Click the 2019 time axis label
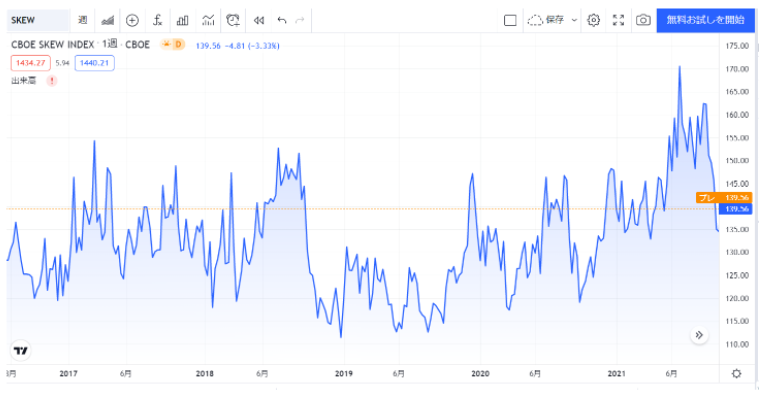Image resolution: width=766 pixels, height=407 pixels. point(343,373)
